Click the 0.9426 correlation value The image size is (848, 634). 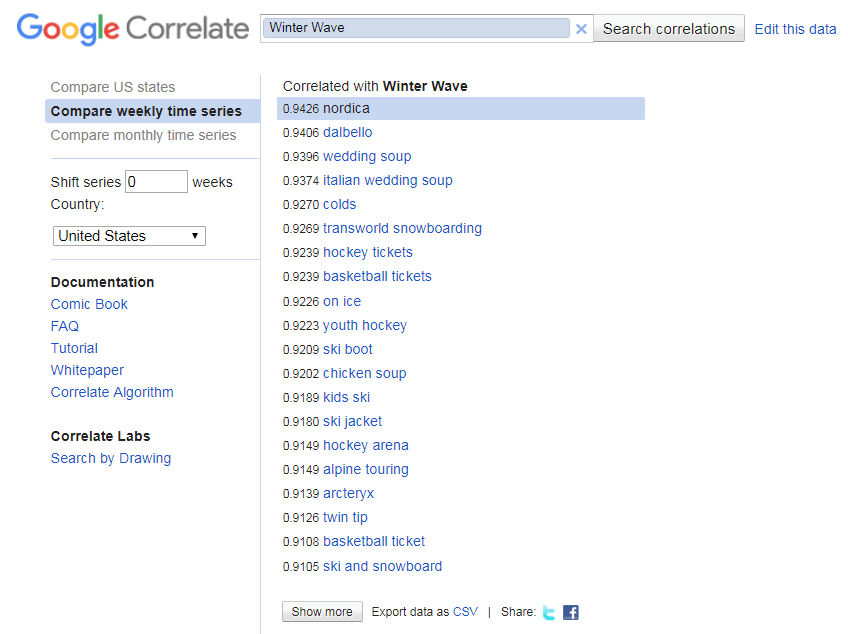pos(301,109)
